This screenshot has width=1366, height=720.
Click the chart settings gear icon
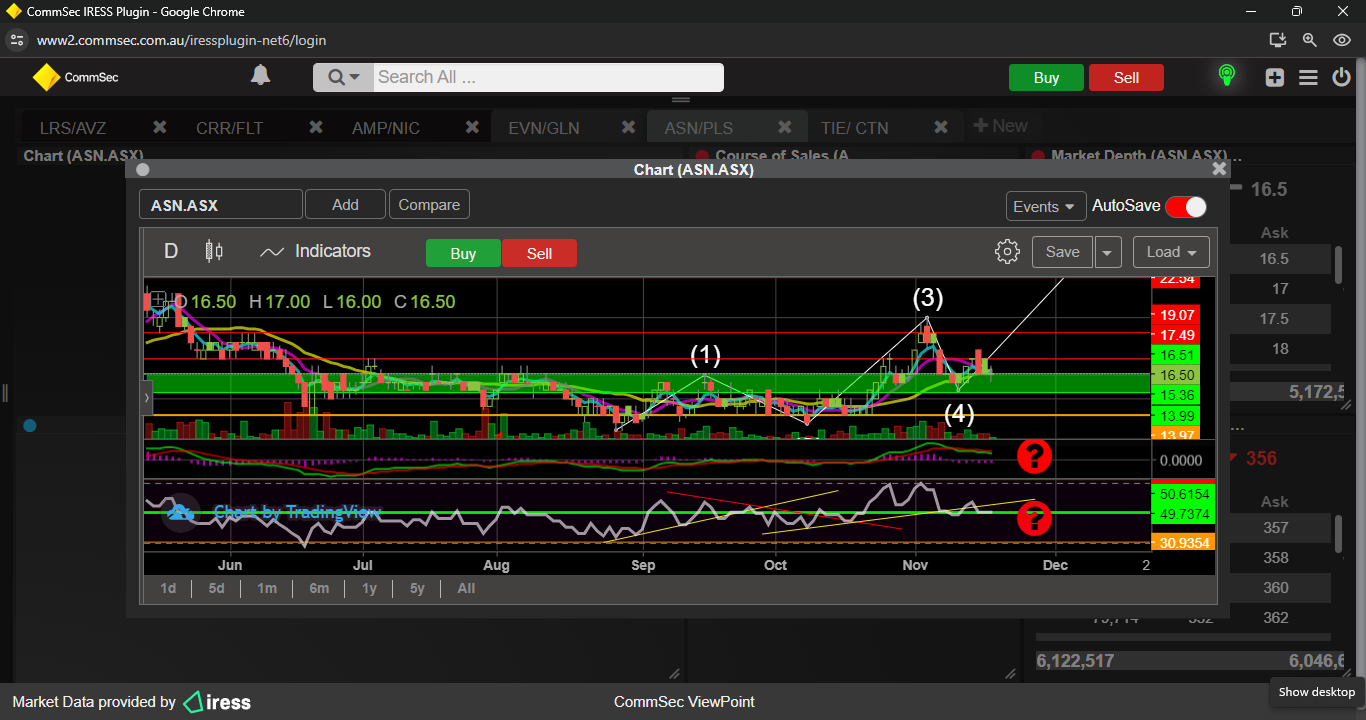click(x=1007, y=252)
